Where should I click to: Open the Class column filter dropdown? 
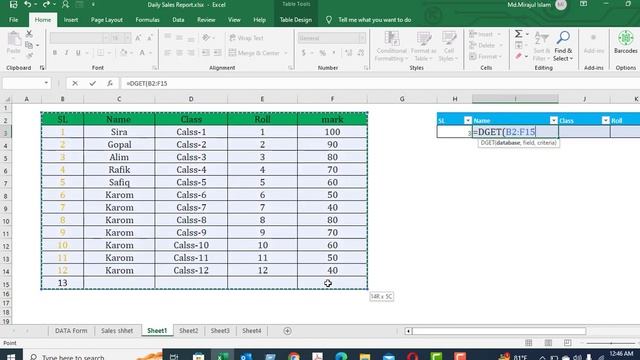point(605,120)
